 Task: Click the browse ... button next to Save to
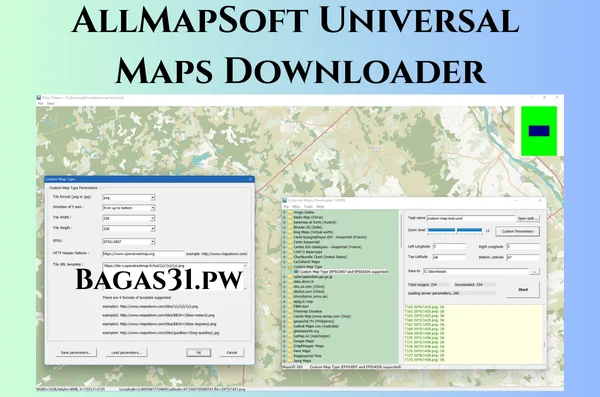[535, 271]
